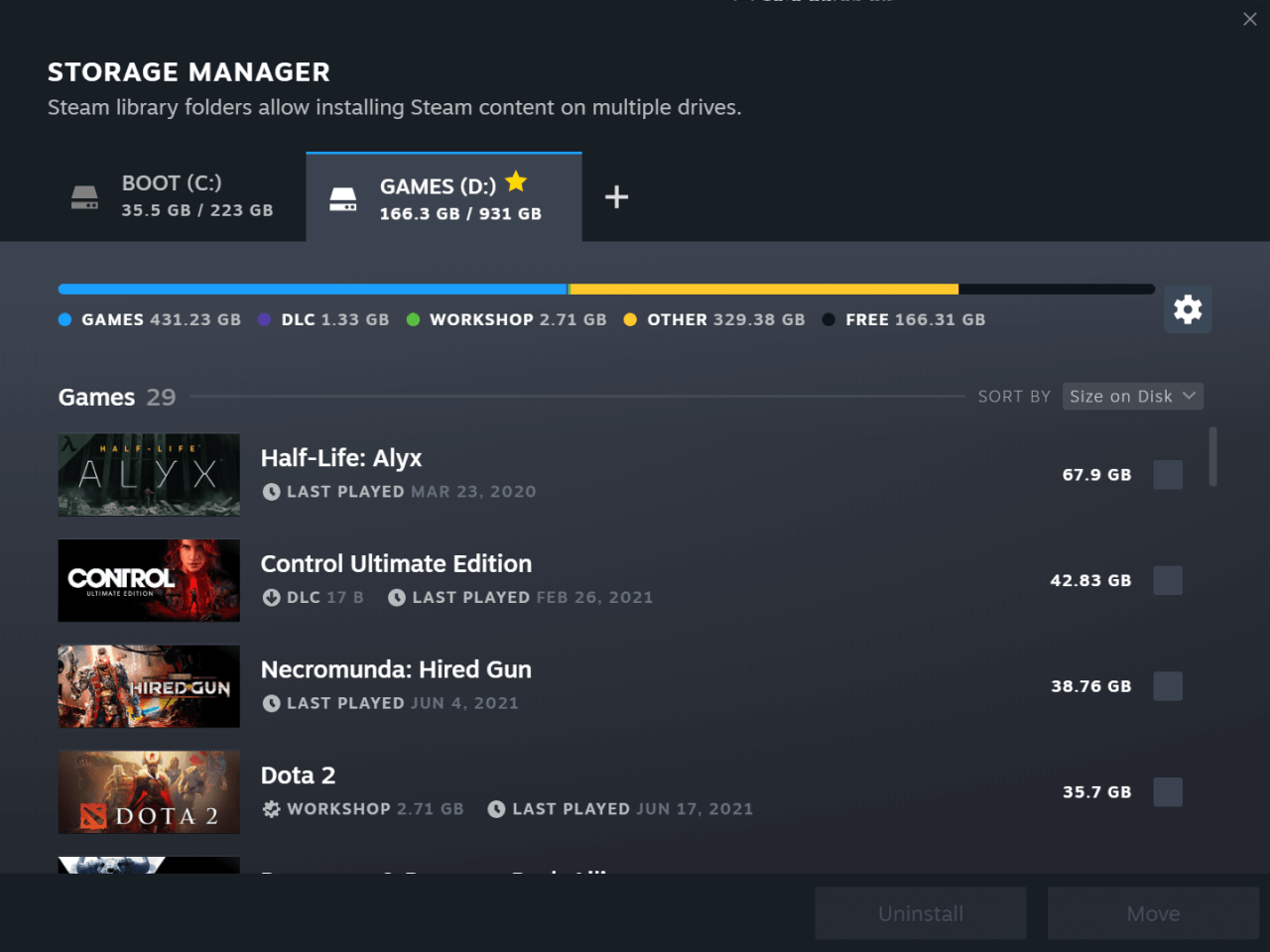Click the Uninstall button
Image resolution: width=1270 pixels, height=952 pixels.
click(x=920, y=913)
